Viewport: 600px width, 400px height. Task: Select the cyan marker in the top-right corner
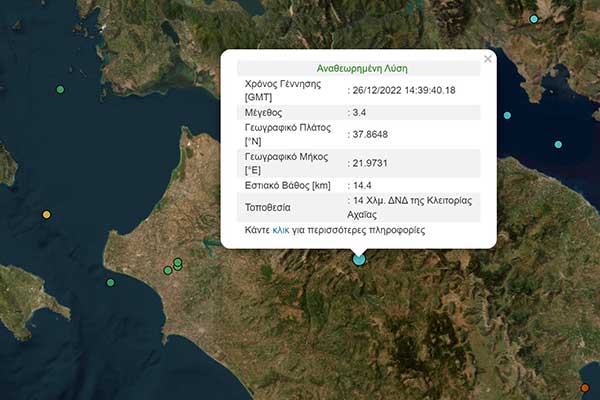pos(534,19)
